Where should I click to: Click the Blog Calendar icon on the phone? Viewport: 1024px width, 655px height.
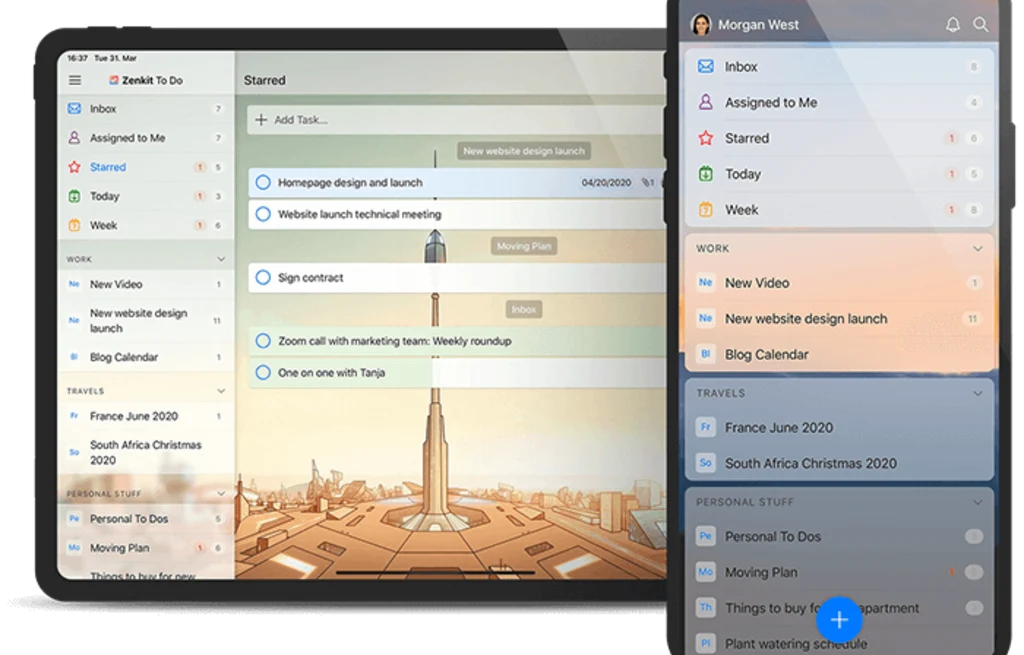[x=706, y=354]
